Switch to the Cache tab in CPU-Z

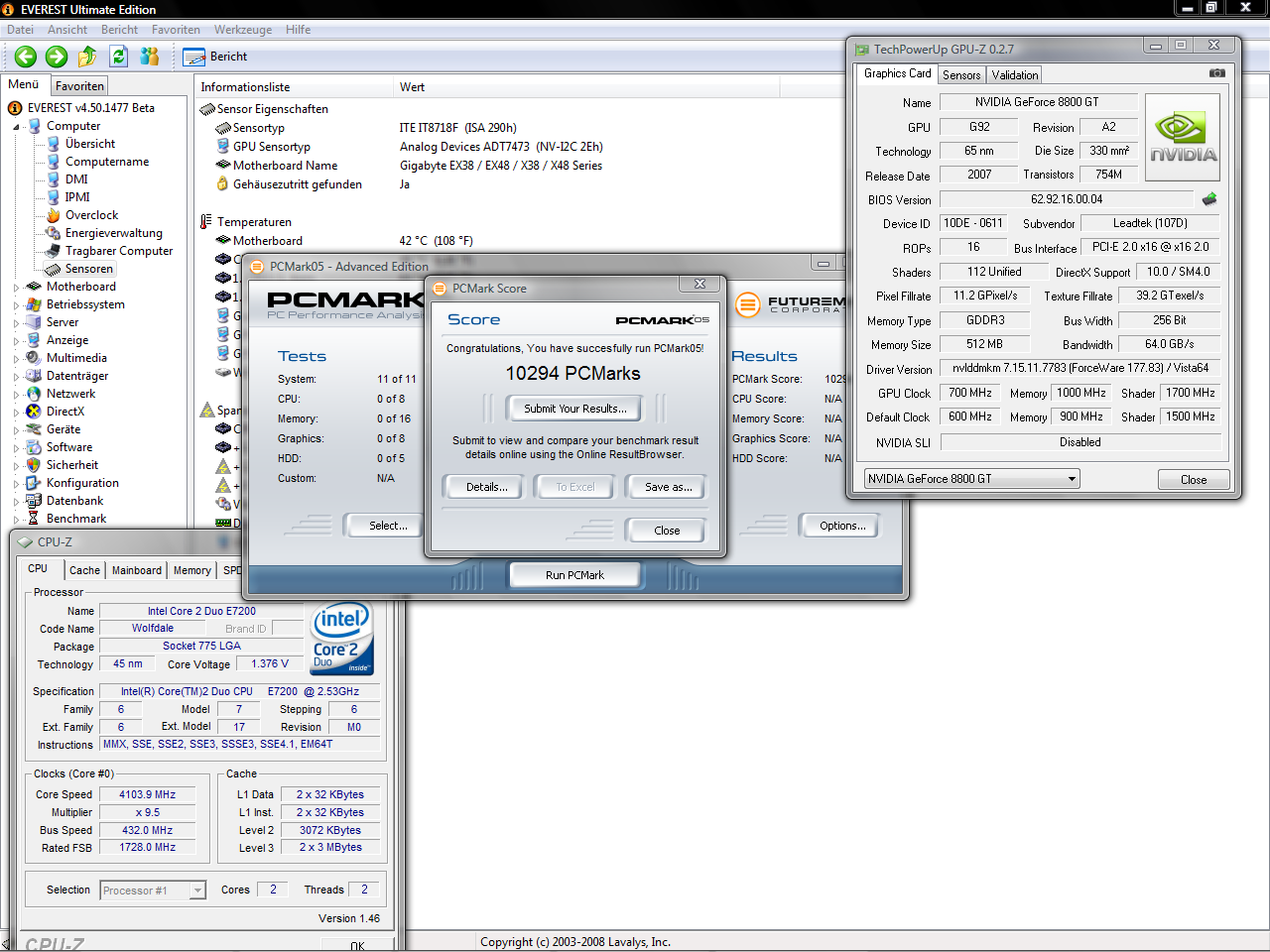click(x=84, y=570)
